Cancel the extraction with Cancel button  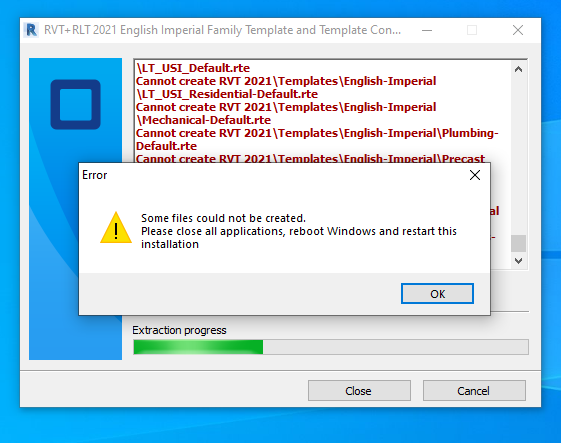point(474,391)
